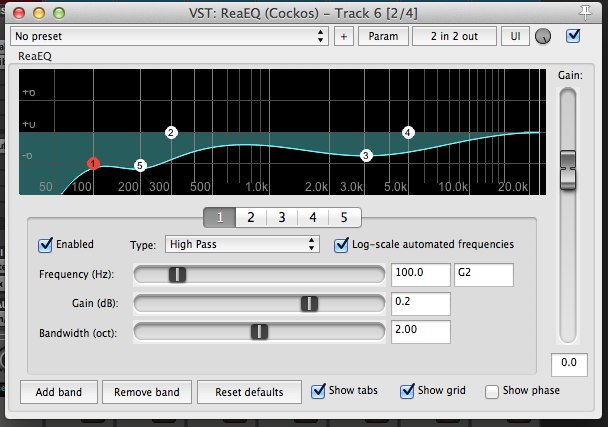
Task: Enable the Show phase checkbox
Action: [x=492, y=390]
